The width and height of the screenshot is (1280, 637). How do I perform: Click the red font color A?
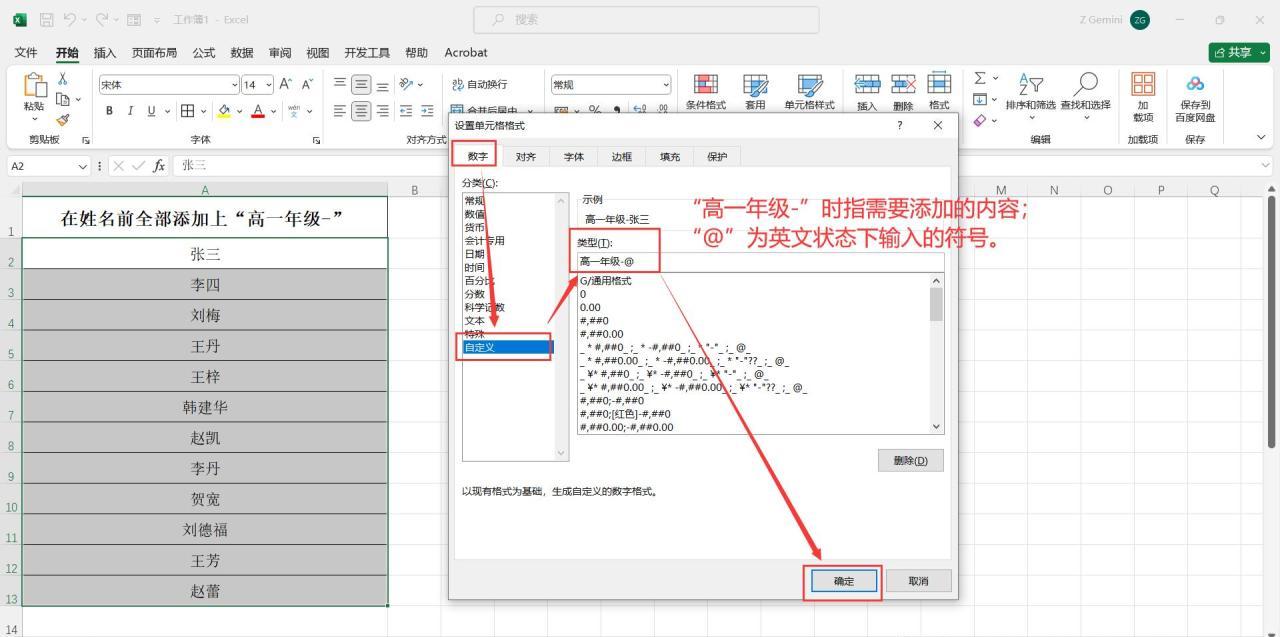(260, 111)
